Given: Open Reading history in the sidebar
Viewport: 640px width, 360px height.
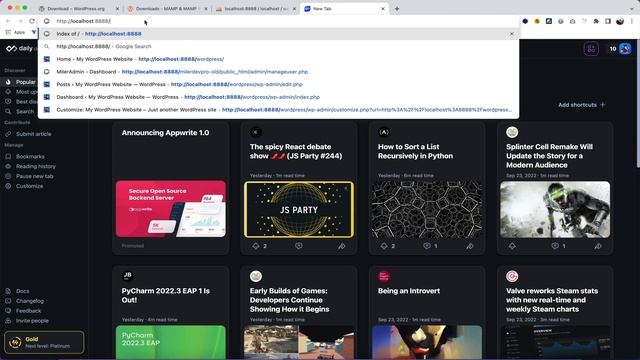Looking at the screenshot, I should coord(31,166).
